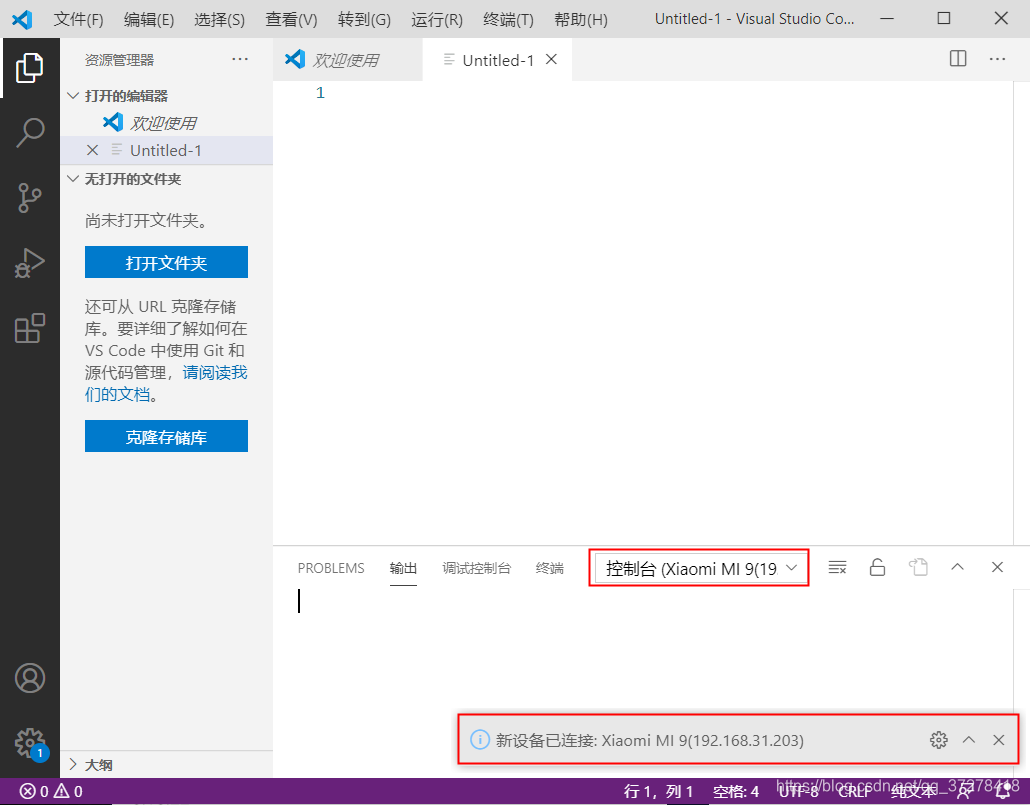
Task: Clear the output panel
Action: coord(838,567)
